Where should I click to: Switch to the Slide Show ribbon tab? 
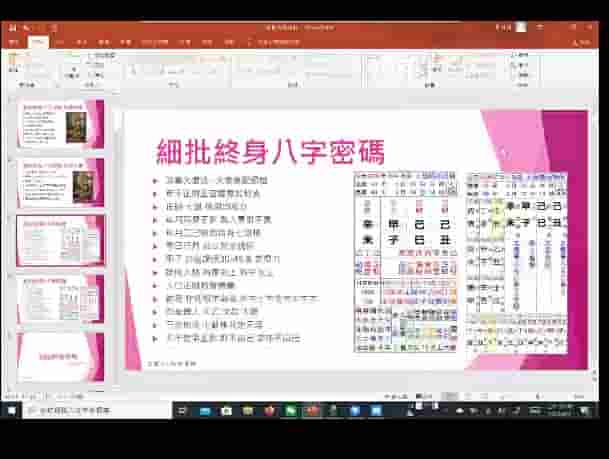tap(155, 42)
